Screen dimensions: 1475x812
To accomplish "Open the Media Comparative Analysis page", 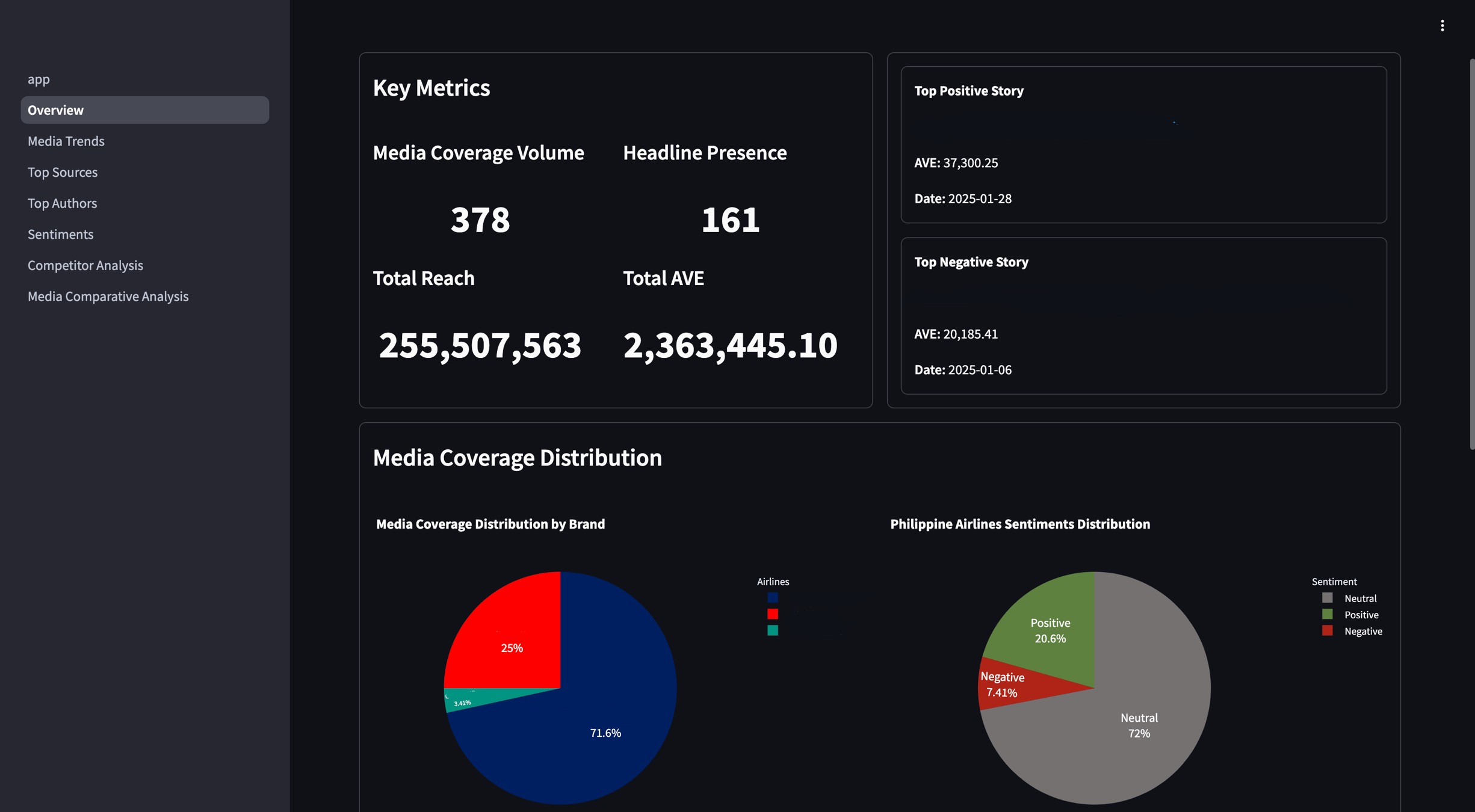I will (108, 296).
